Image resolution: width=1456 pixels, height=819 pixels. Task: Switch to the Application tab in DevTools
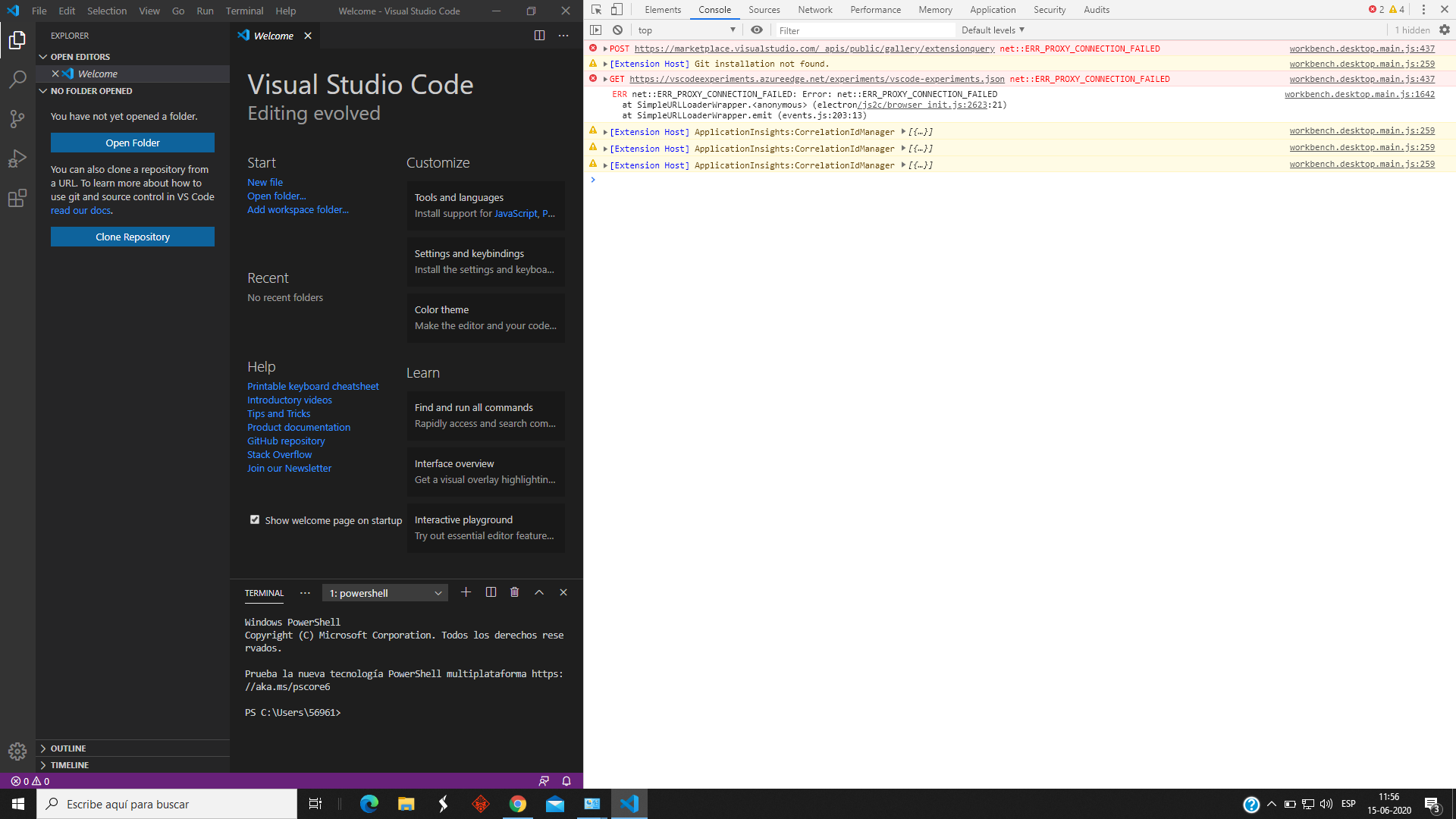pos(993,10)
